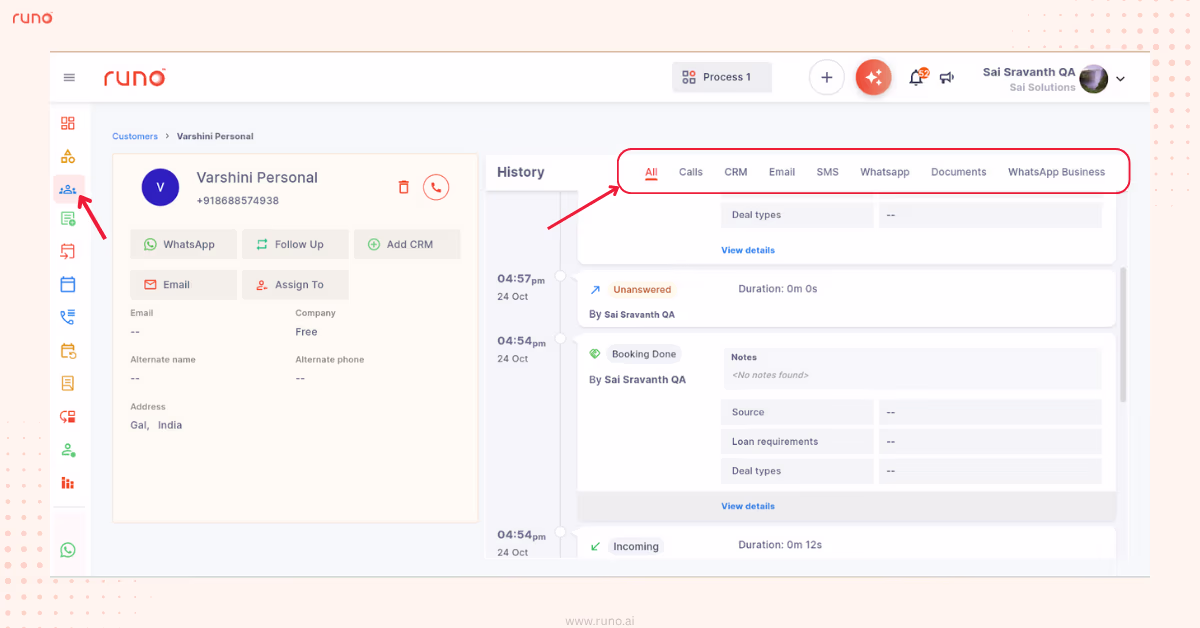Click the announcements megaphone icon
The height and width of the screenshot is (628, 1200).
point(946,78)
